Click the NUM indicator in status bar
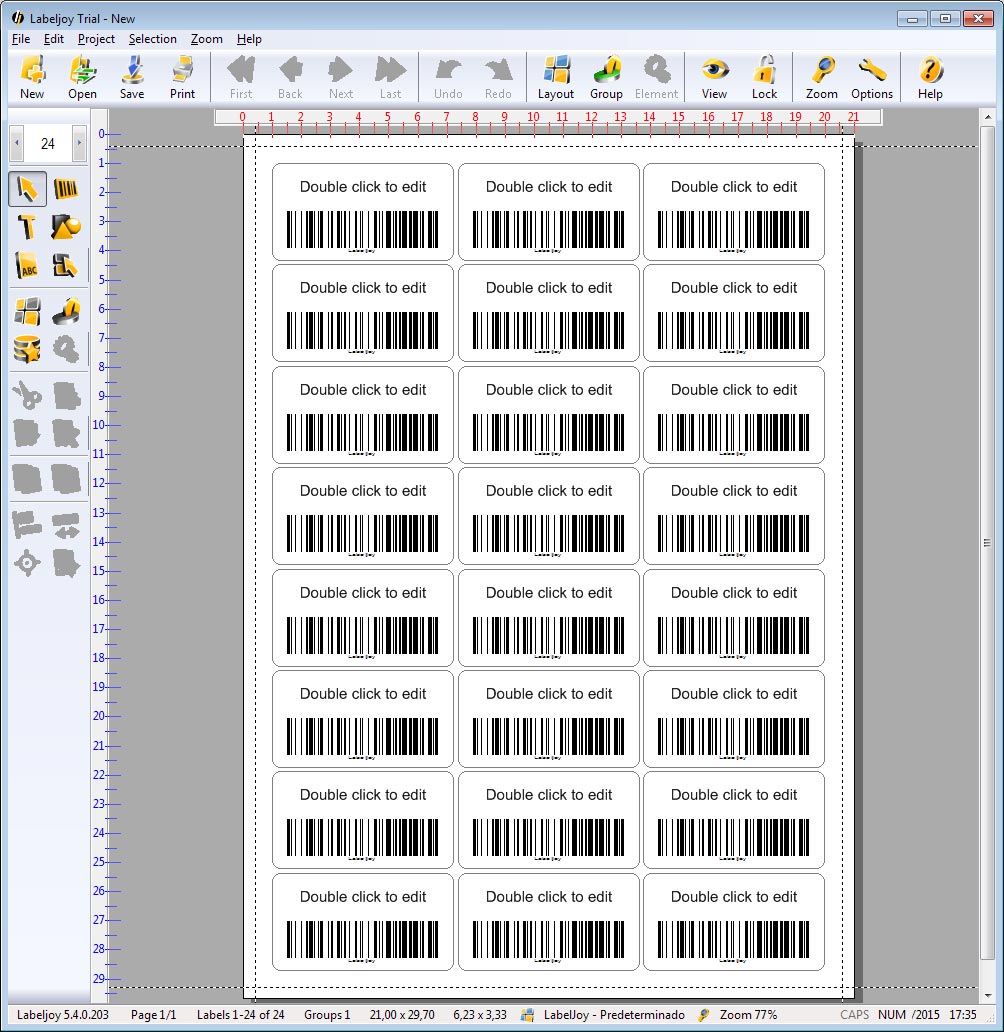Image resolution: width=1004 pixels, height=1032 pixels. 891,1015
